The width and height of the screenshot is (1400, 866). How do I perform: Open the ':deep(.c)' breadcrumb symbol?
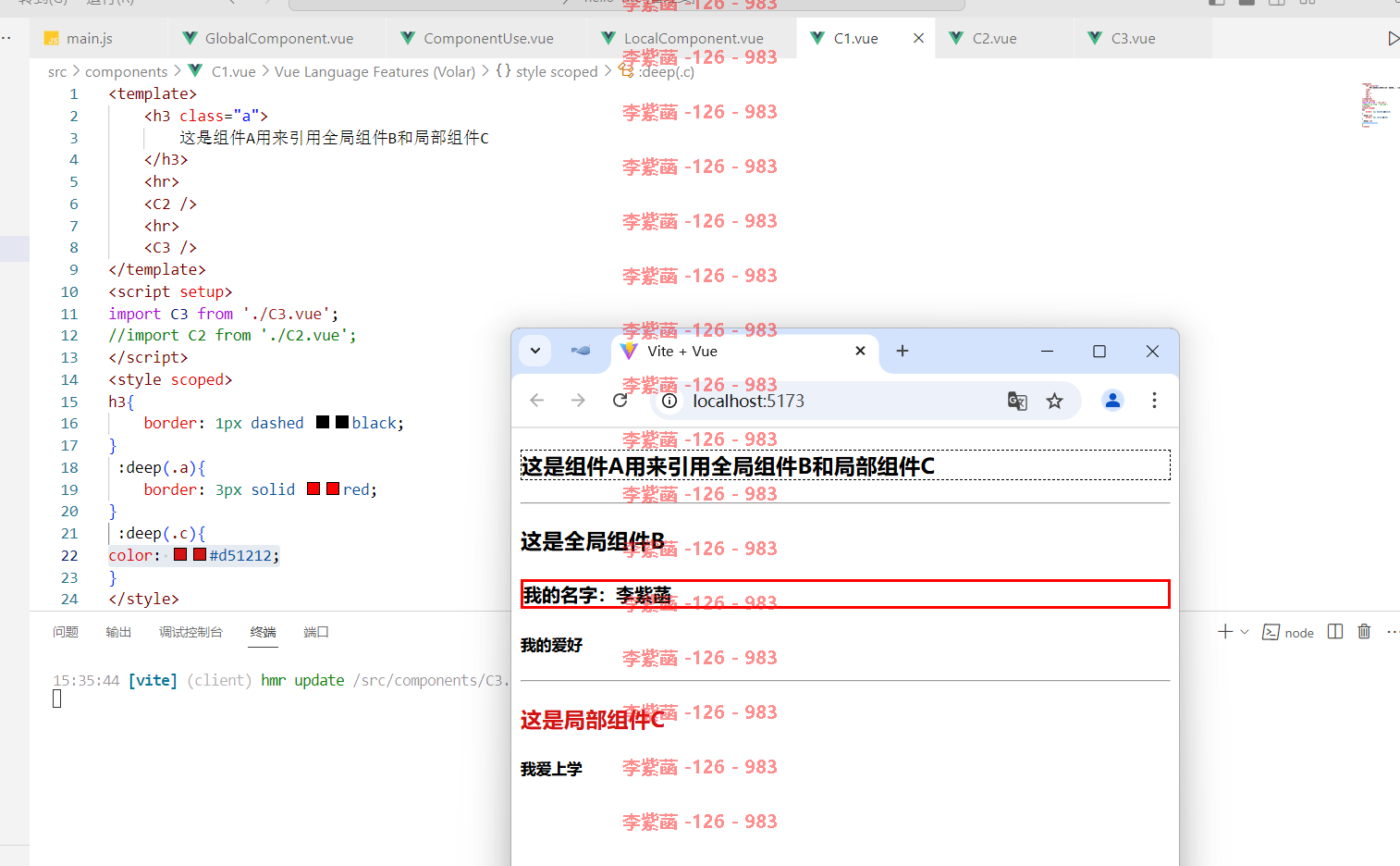[x=666, y=71]
